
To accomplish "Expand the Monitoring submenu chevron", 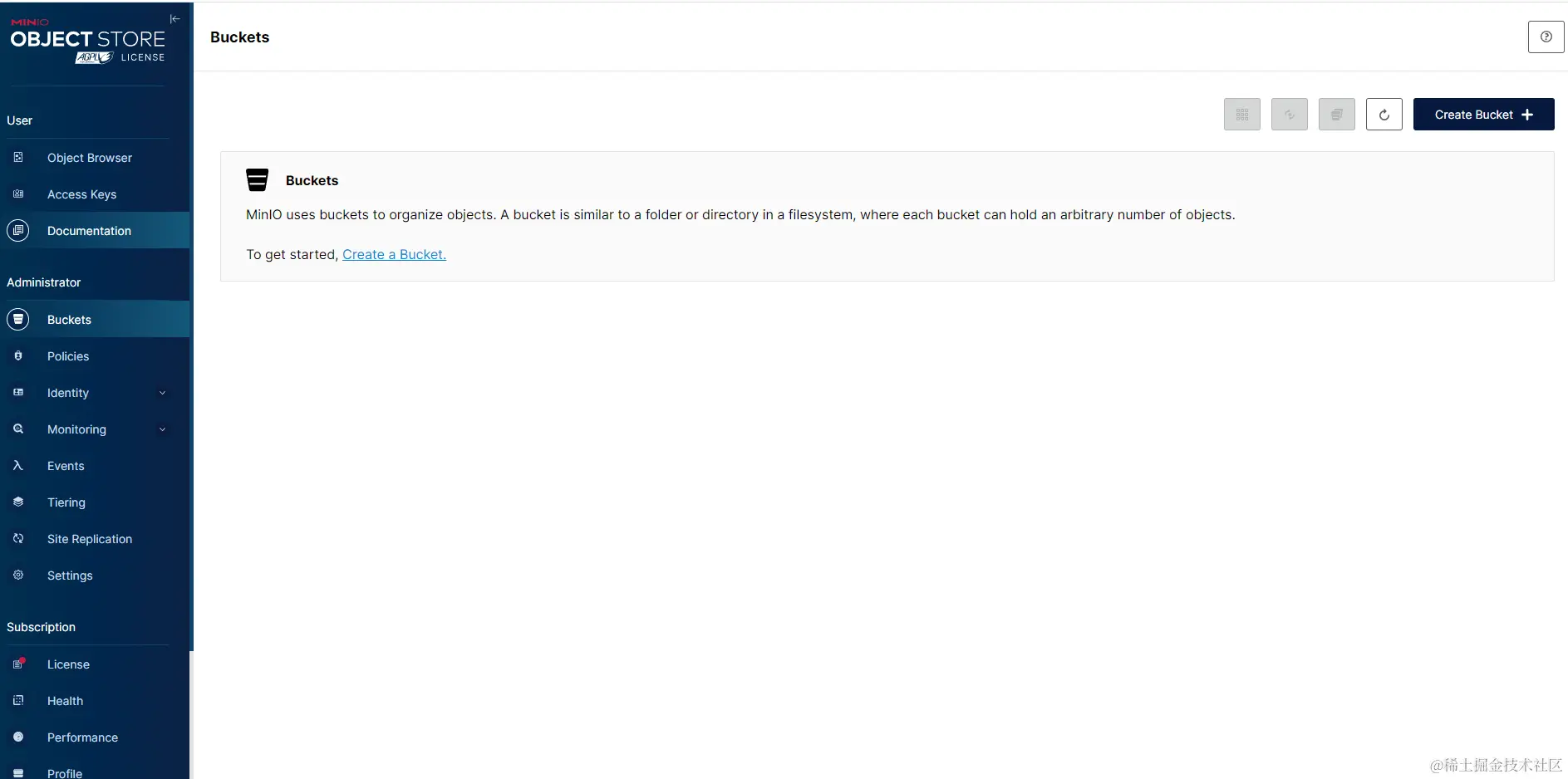I will click(x=163, y=429).
